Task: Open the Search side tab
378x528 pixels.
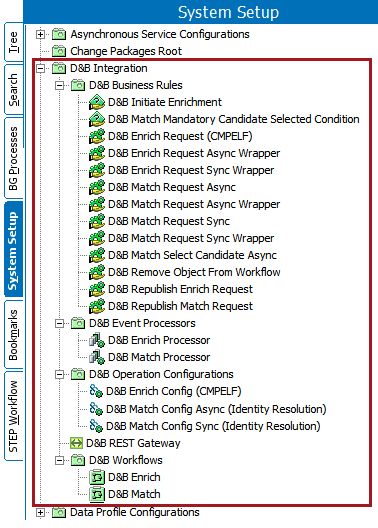Action: (13, 90)
